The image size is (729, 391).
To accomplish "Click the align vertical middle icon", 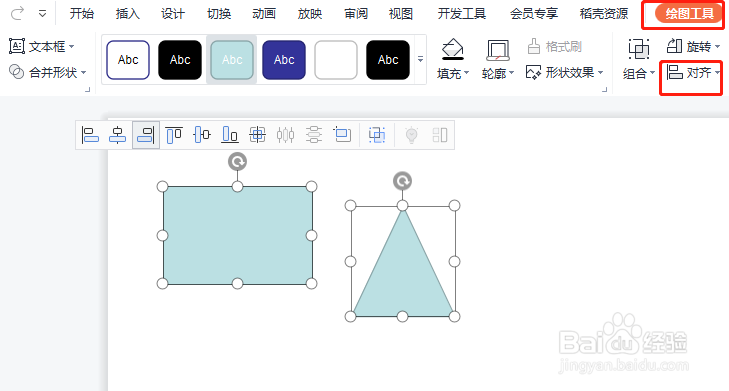I will 202,135.
